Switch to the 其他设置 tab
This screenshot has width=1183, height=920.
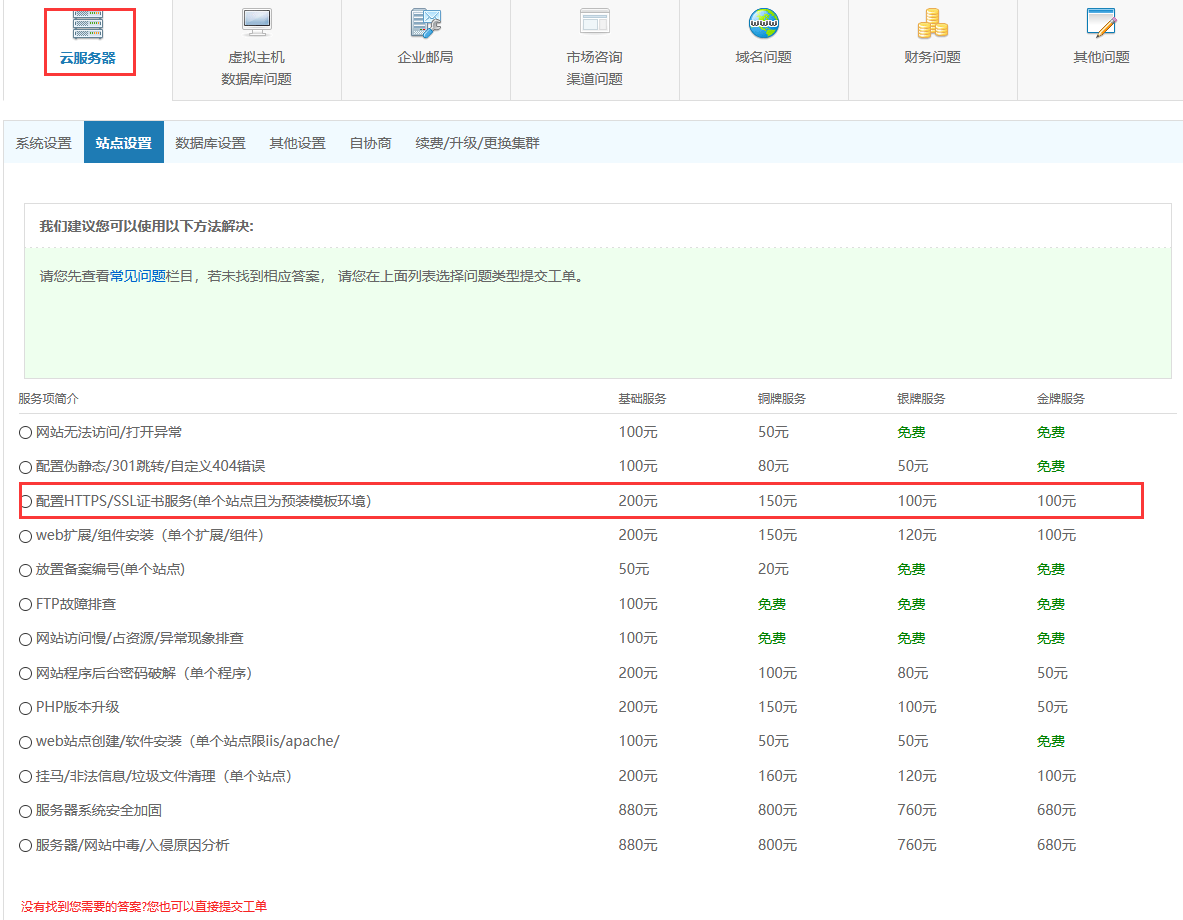pyautogui.click(x=297, y=143)
